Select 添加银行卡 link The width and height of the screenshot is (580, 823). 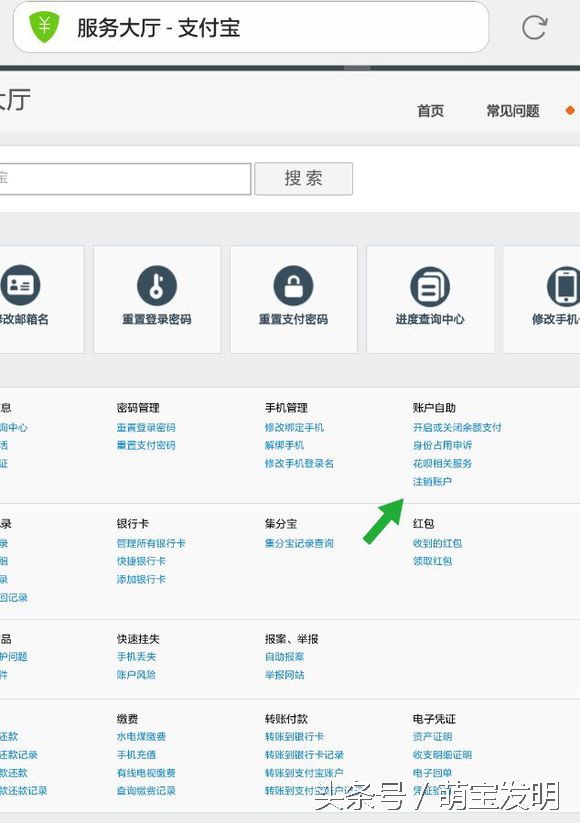[x=141, y=579]
